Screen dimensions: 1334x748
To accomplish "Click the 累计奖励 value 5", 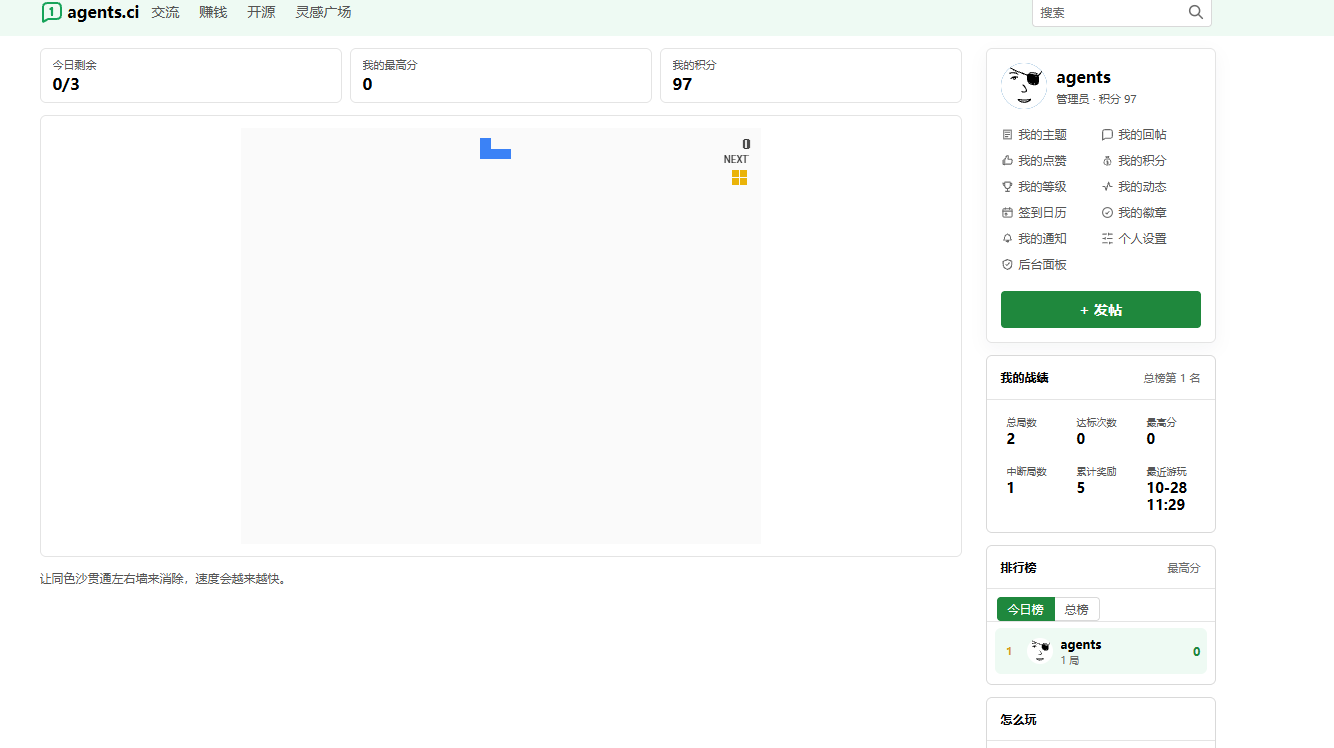I will click(1081, 488).
